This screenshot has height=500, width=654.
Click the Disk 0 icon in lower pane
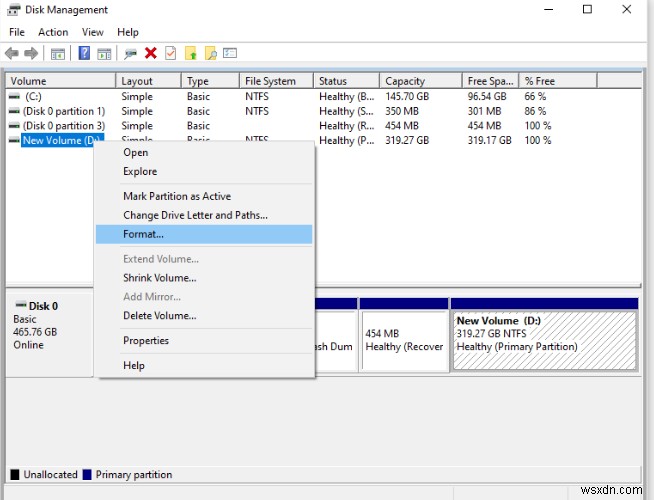[x=21, y=304]
